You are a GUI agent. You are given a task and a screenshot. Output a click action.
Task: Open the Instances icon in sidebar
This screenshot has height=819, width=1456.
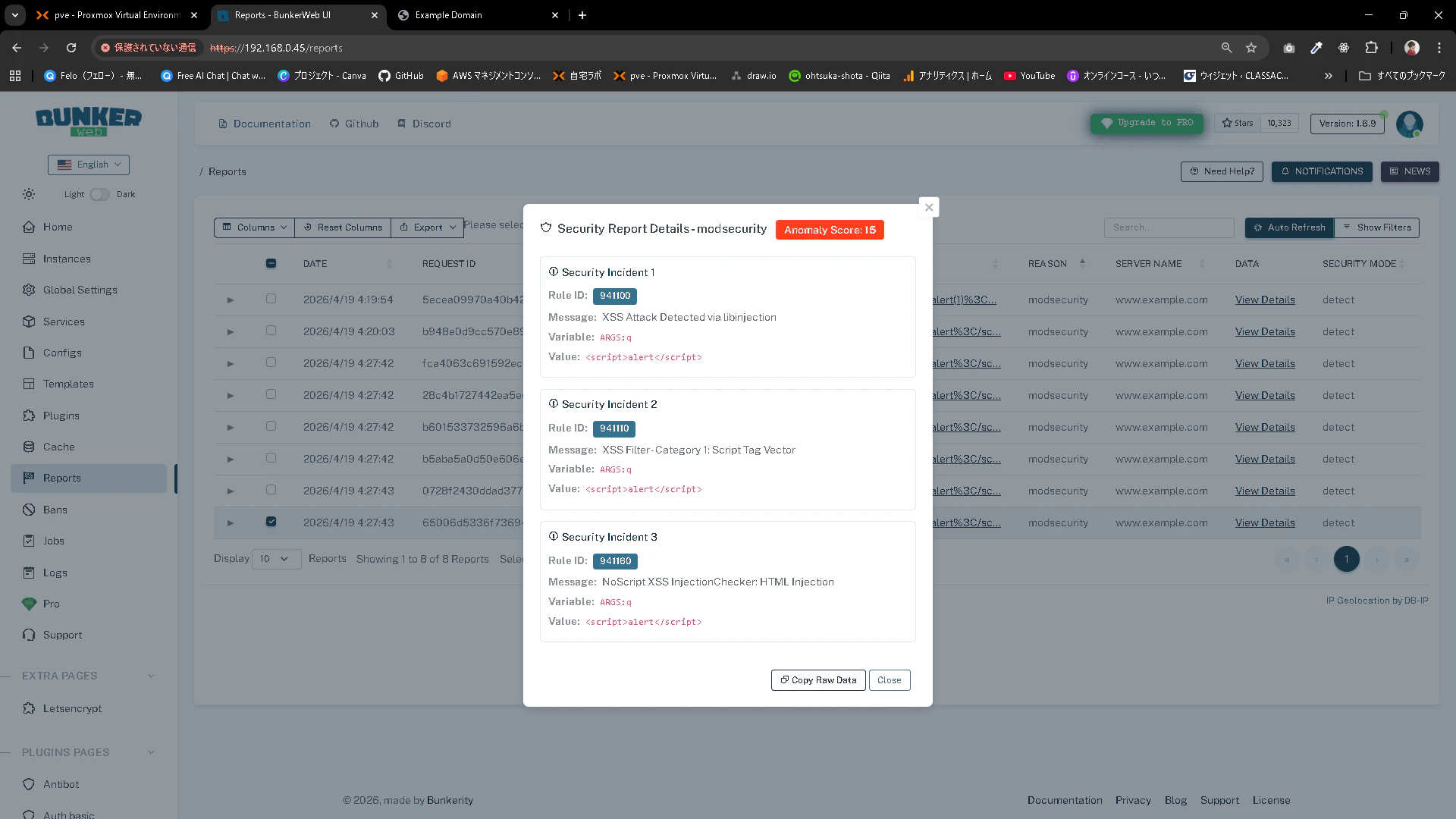pyautogui.click(x=29, y=259)
